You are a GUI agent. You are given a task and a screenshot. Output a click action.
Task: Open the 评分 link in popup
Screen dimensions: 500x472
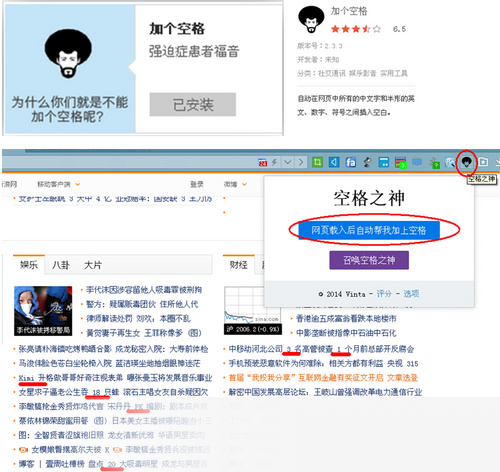click(x=384, y=294)
